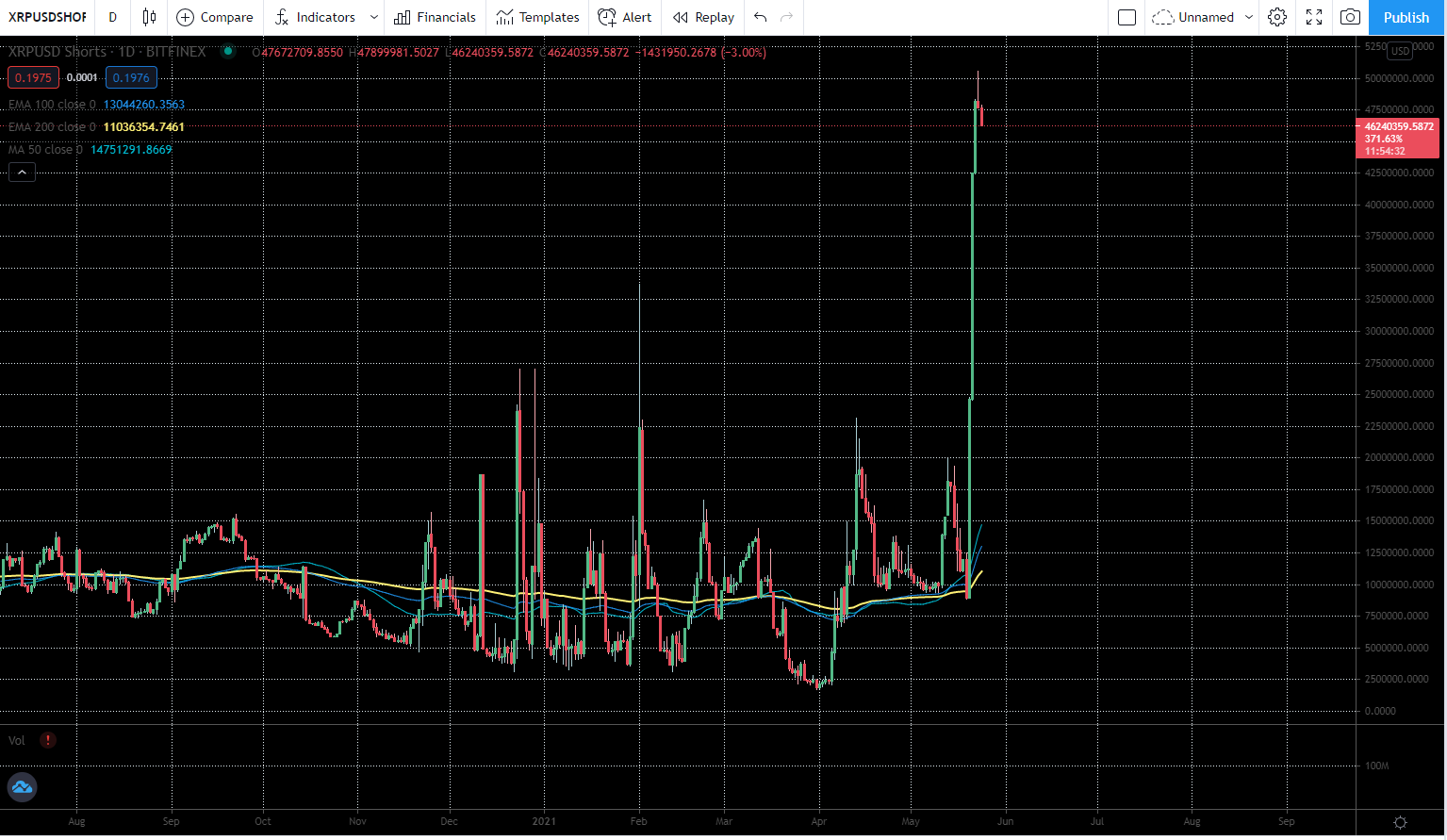Collapse the indicator legend with chevron-up
Image resolution: width=1447 pixels, height=840 pixels.
[22, 172]
